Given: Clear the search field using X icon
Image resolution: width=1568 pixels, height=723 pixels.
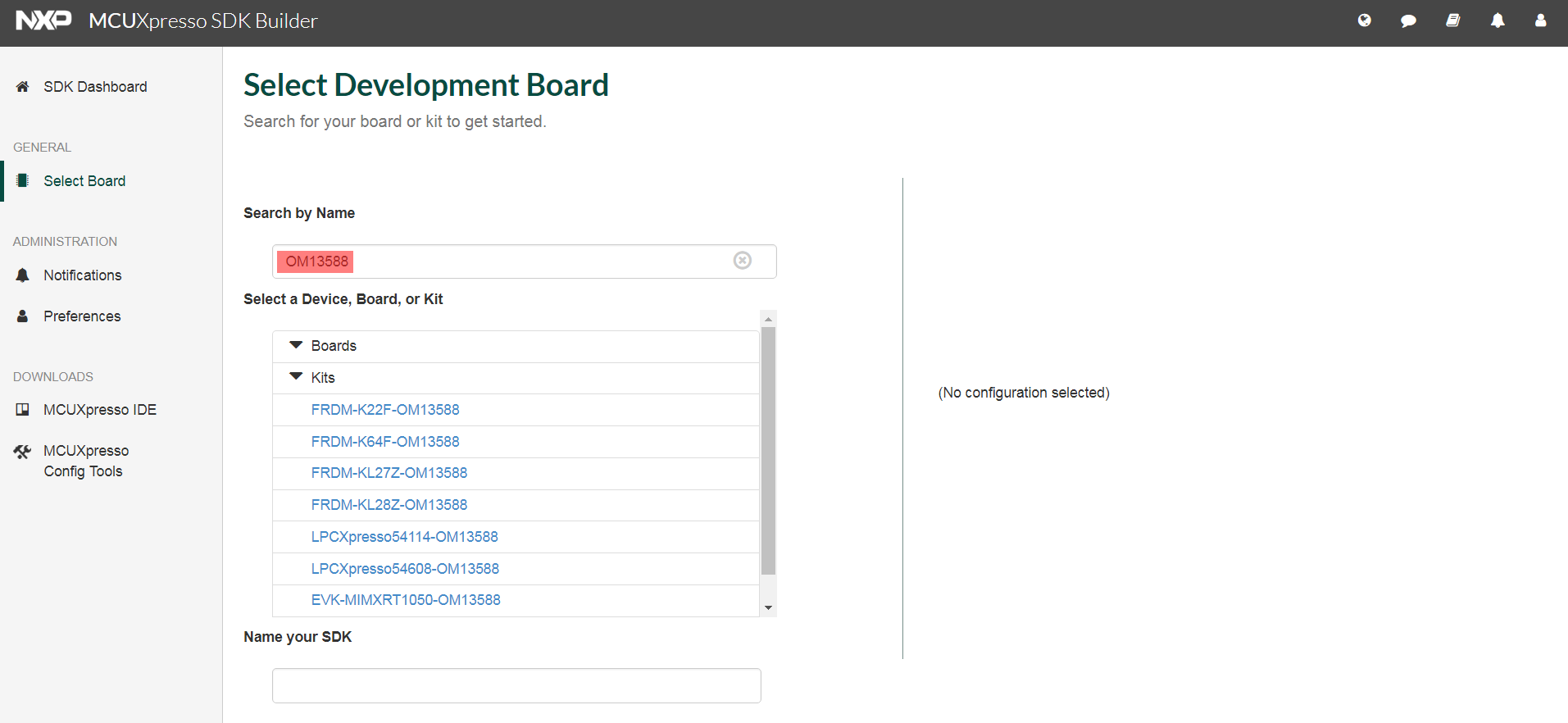Looking at the screenshot, I should click(x=742, y=261).
